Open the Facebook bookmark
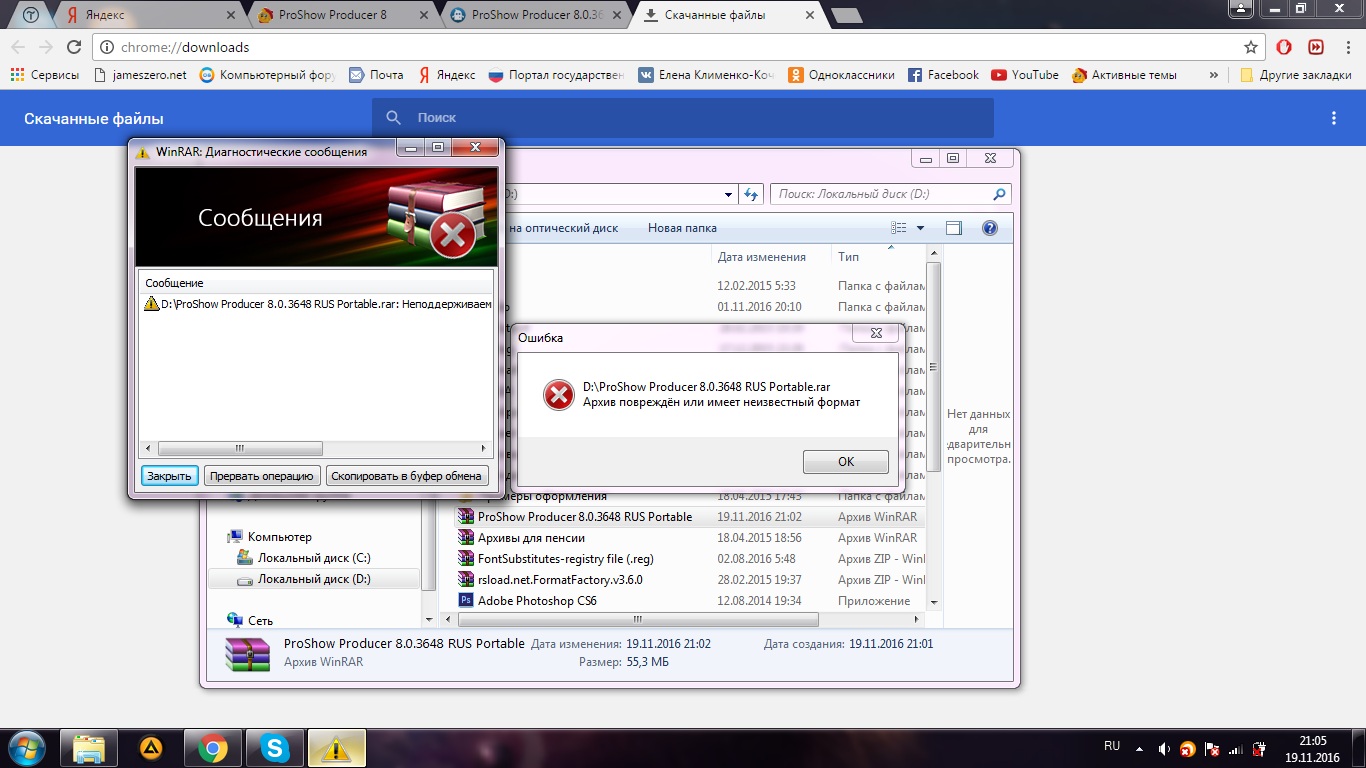This screenshot has height=768, width=1366. point(943,75)
